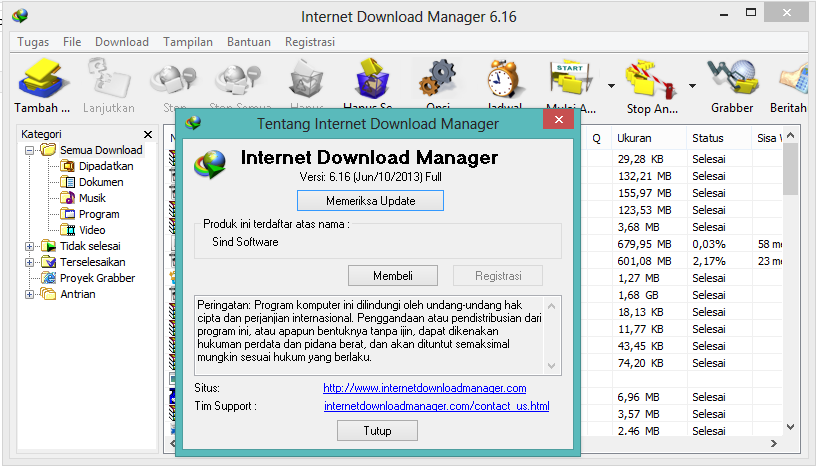The width and height of the screenshot is (816, 467).
Task: Click the Memeriksa Update button
Action: (371, 200)
